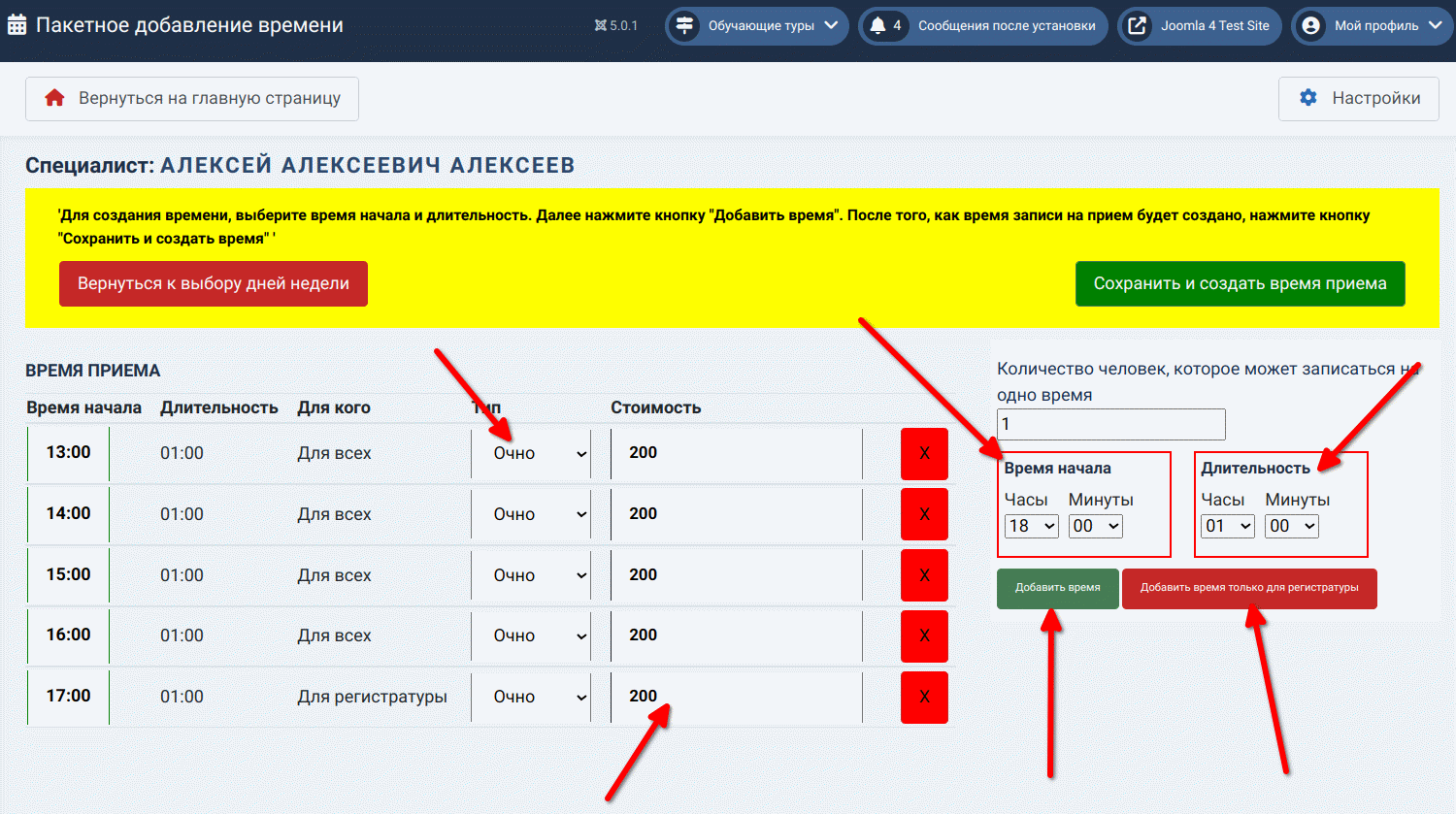Open Joomla 4 Test Site external link icon
Viewport: 1456px width, 814px height.
click(x=1137, y=26)
